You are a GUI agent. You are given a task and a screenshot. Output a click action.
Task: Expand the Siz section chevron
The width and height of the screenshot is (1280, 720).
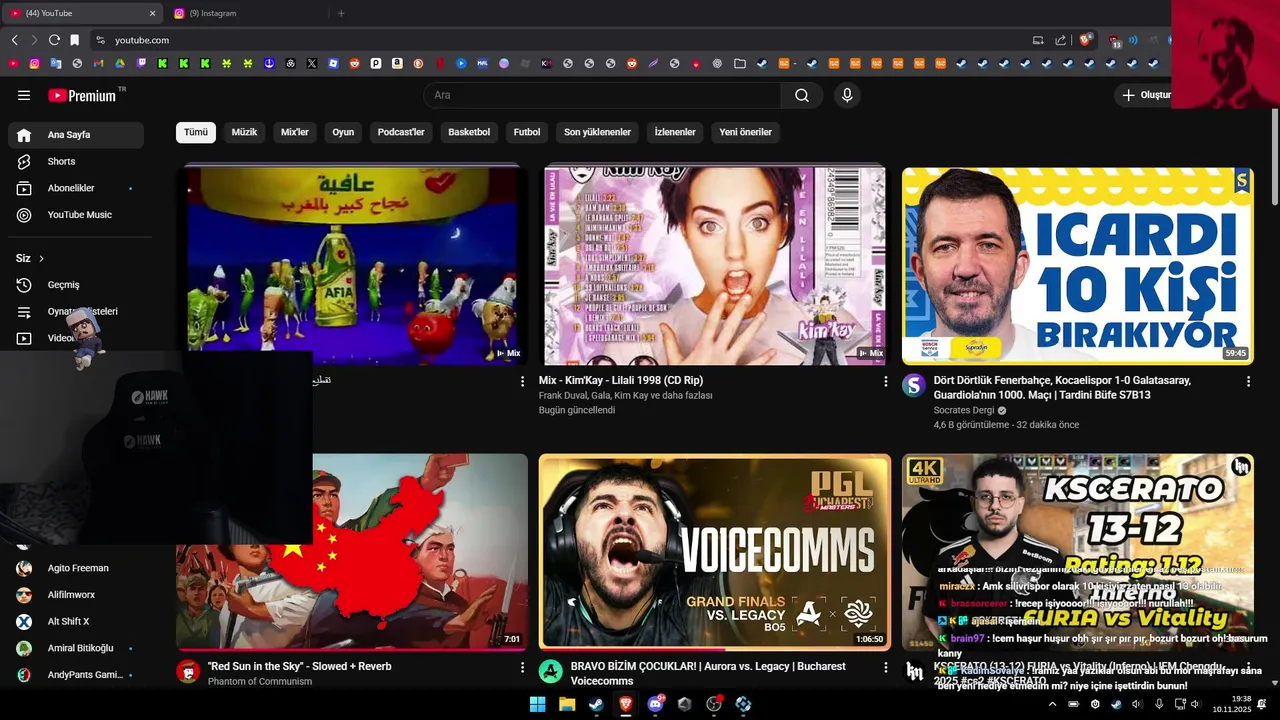coord(41,258)
